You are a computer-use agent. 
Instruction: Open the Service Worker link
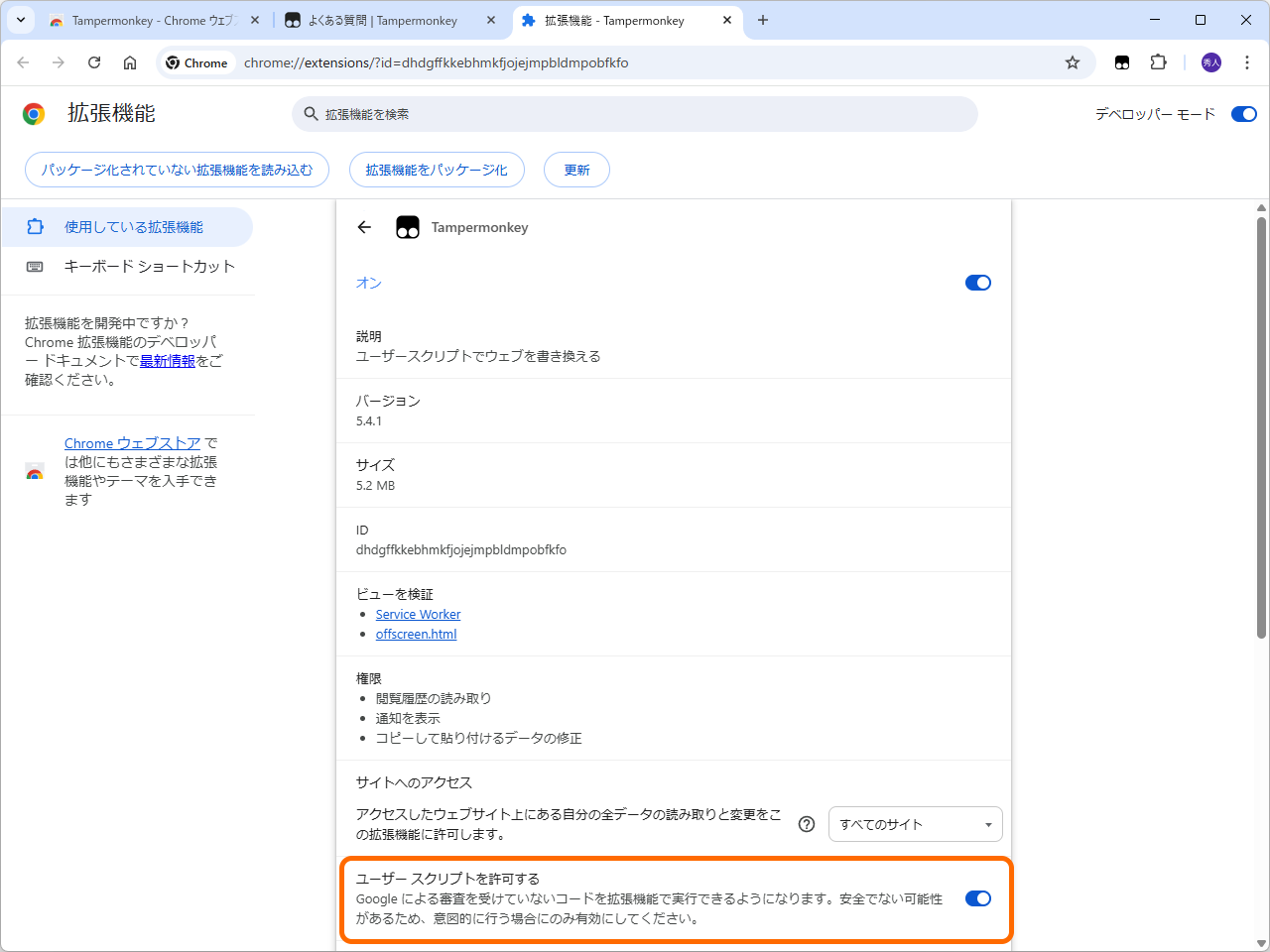coord(418,614)
